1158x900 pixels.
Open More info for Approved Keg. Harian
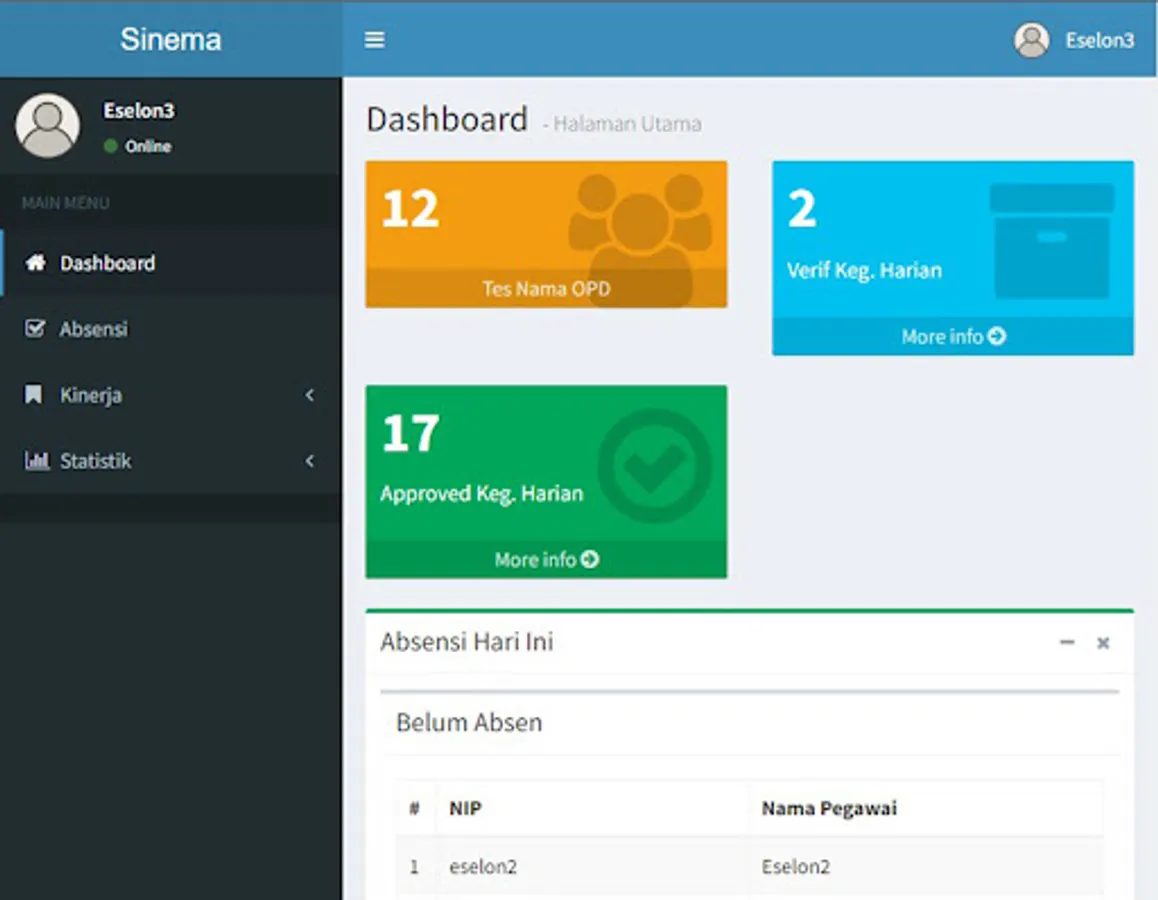pos(546,560)
